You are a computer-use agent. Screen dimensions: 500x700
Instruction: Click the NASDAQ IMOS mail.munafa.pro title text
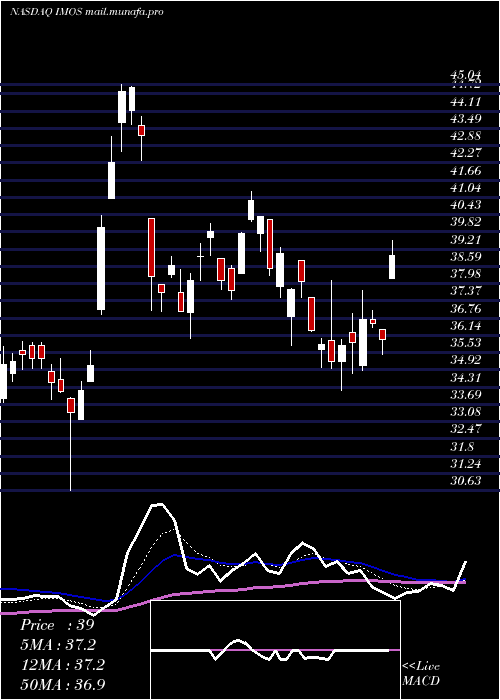pyautogui.click(x=86, y=12)
